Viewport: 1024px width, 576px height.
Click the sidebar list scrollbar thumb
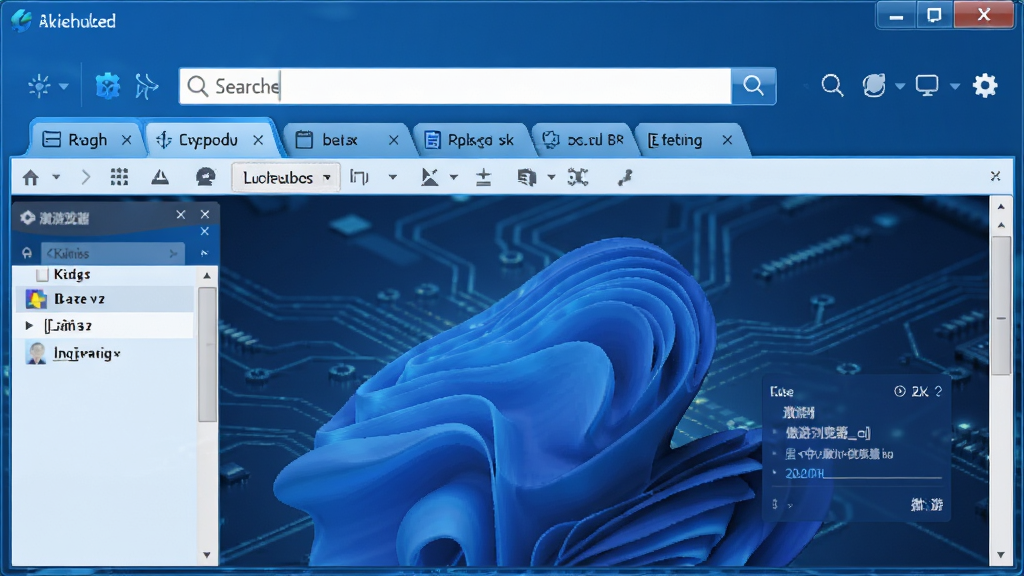click(x=207, y=355)
